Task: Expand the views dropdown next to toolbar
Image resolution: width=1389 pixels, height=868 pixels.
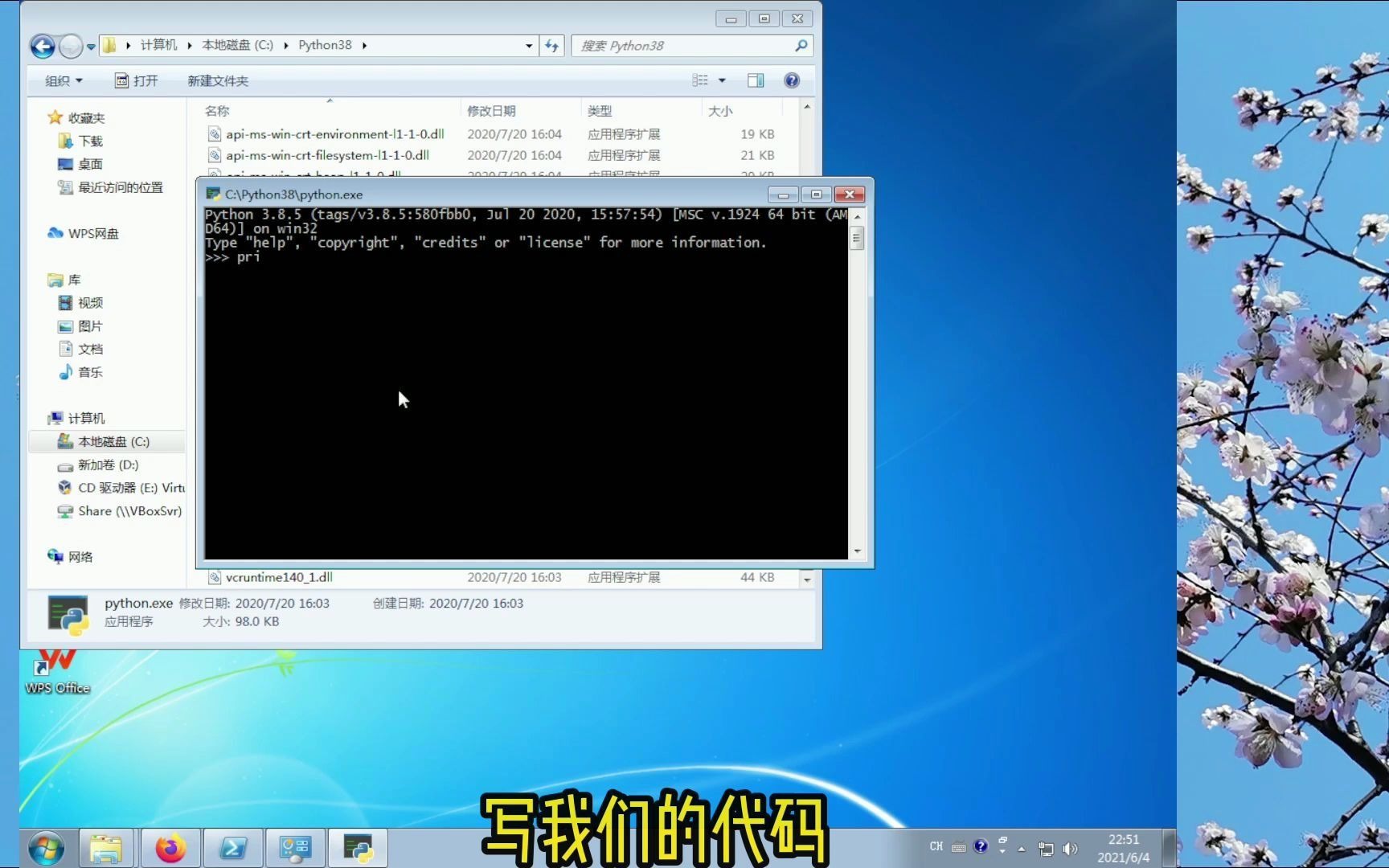Action: pos(722,80)
